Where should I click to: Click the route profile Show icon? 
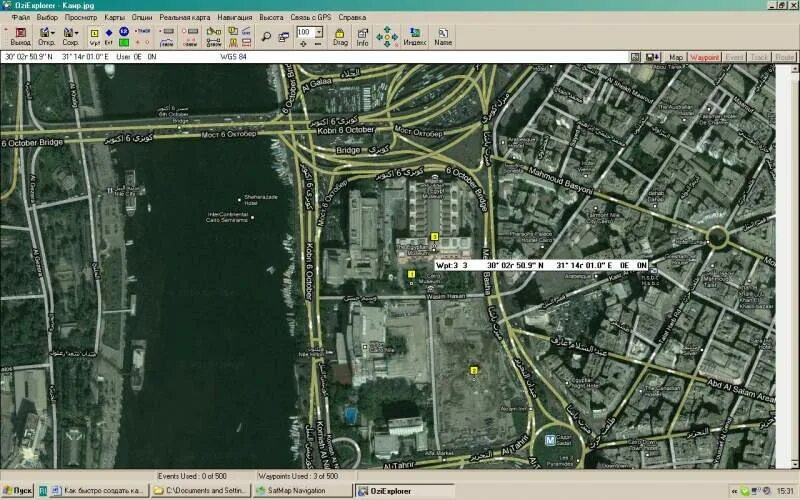click(x=167, y=43)
